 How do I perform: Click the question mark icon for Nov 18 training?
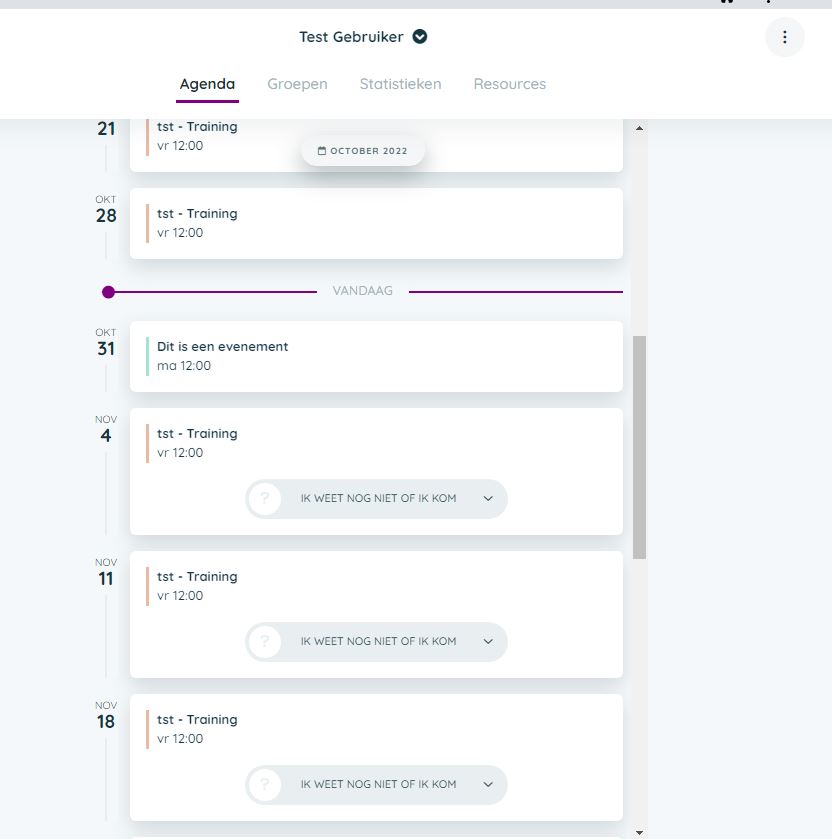265,784
